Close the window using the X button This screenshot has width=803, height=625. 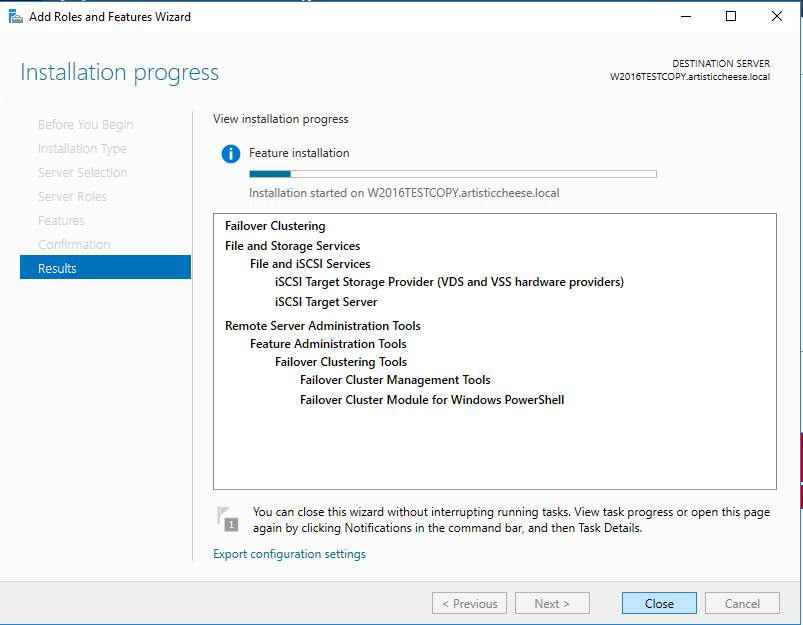777,16
